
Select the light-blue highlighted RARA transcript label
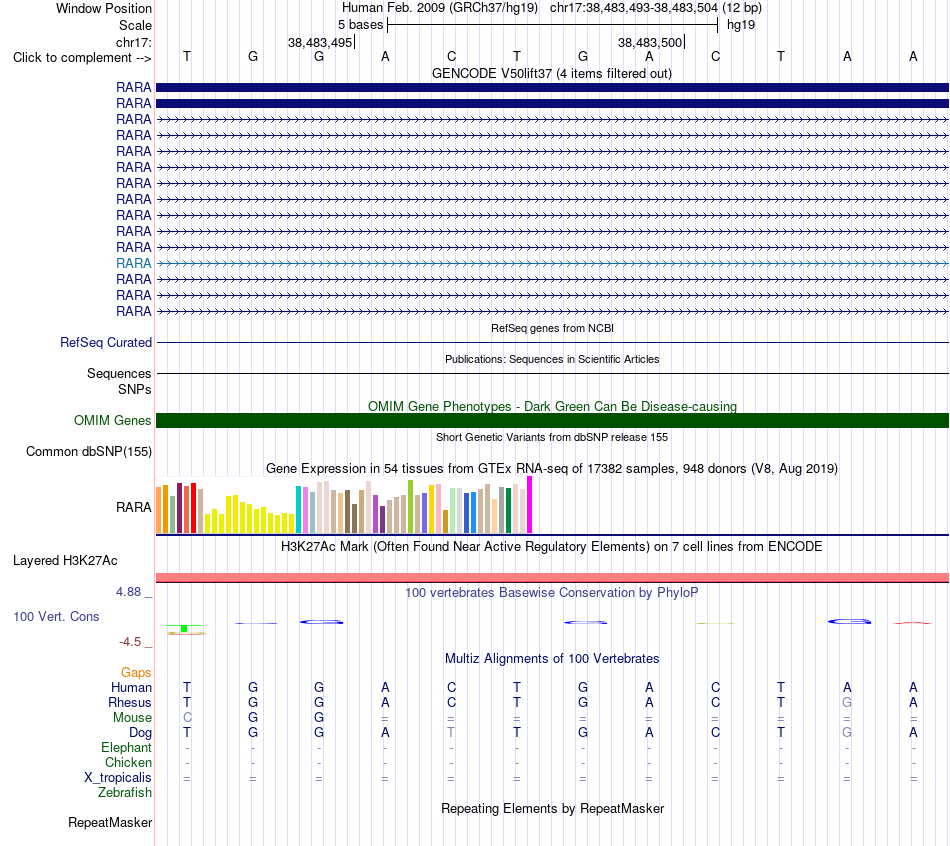coord(133,263)
